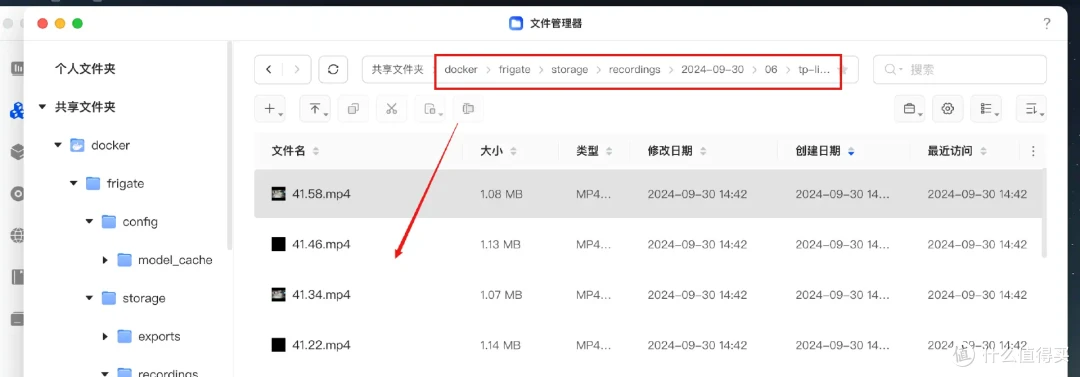The width and height of the screenshot is (1080, 377).
Task: Open 个人文件夹 in the sidebar
Action: coord(85,69)
